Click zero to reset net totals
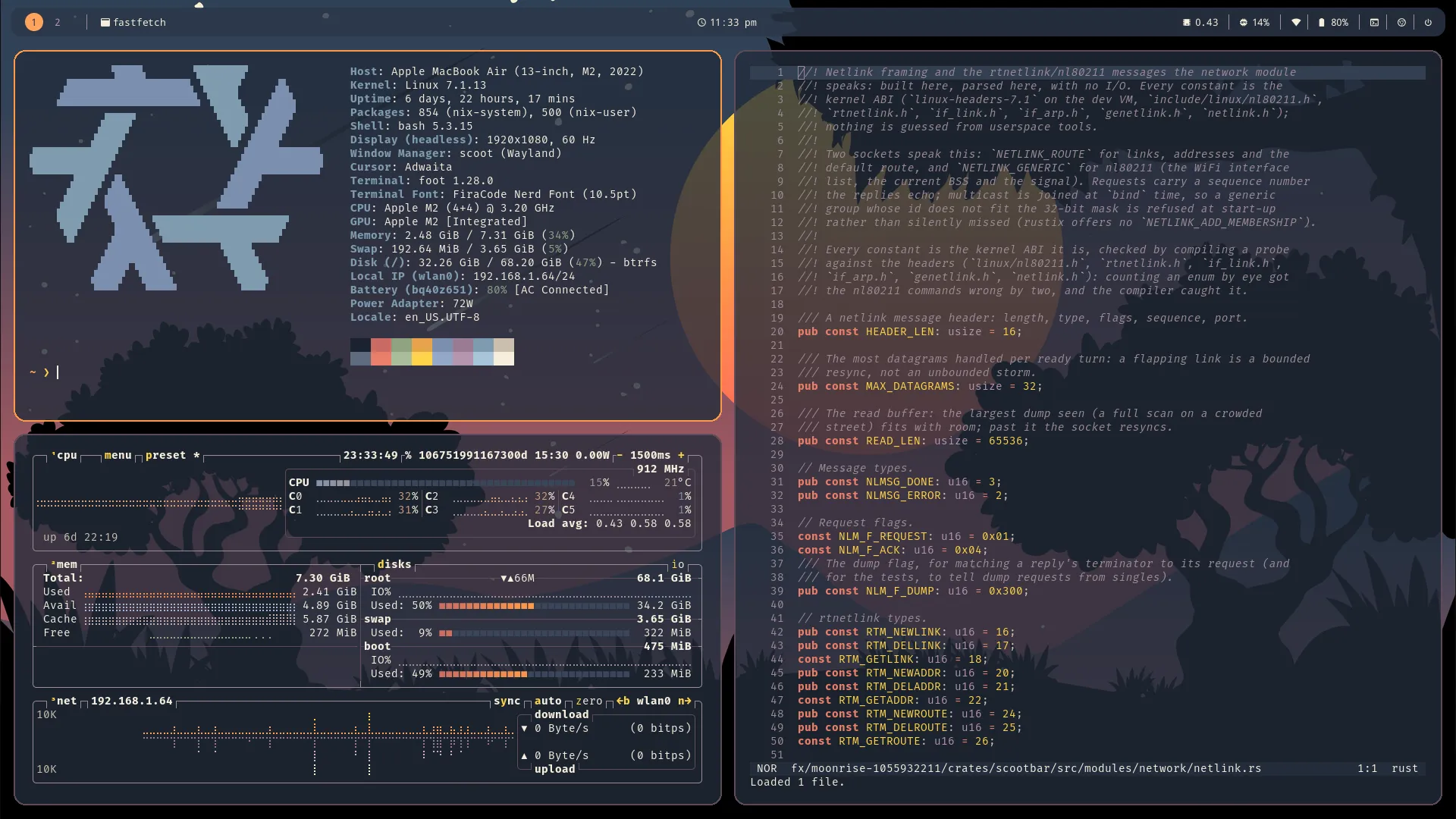Image resolution: width=1456 pixels, height=819 pixels. [589, 701]
